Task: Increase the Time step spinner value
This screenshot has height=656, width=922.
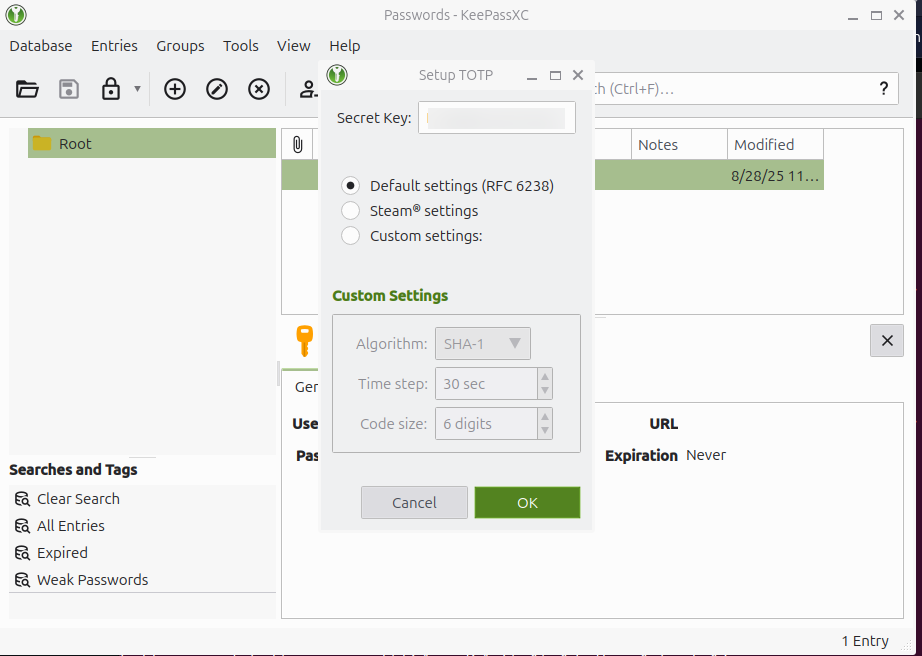Action: (545, 377)
